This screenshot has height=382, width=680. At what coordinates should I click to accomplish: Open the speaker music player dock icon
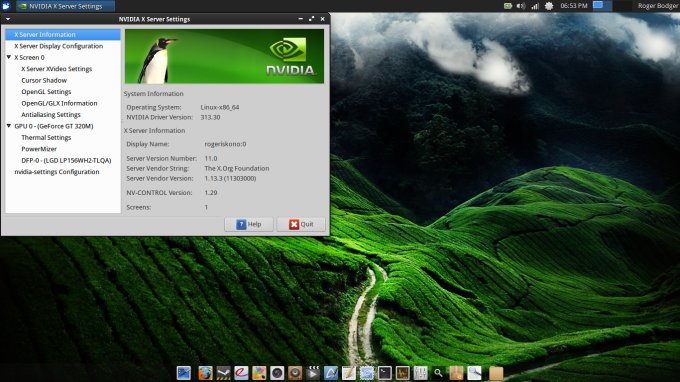[295, 372]
